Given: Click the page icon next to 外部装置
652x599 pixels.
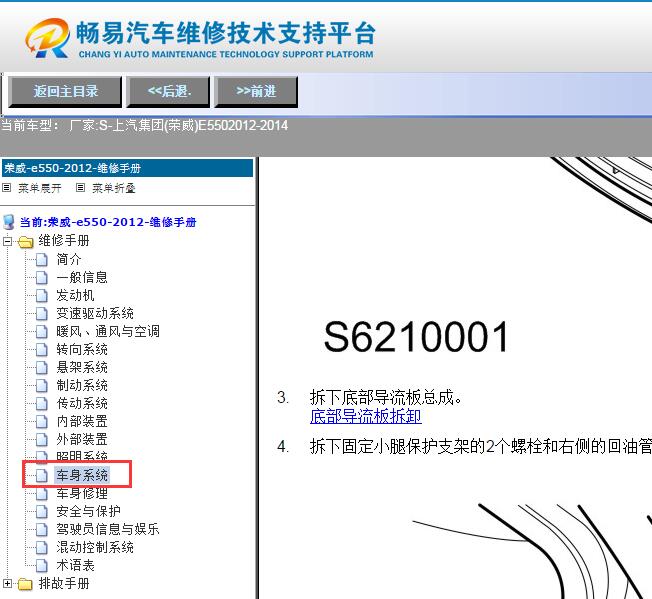Looking at the screenshot, I should 42,439.
